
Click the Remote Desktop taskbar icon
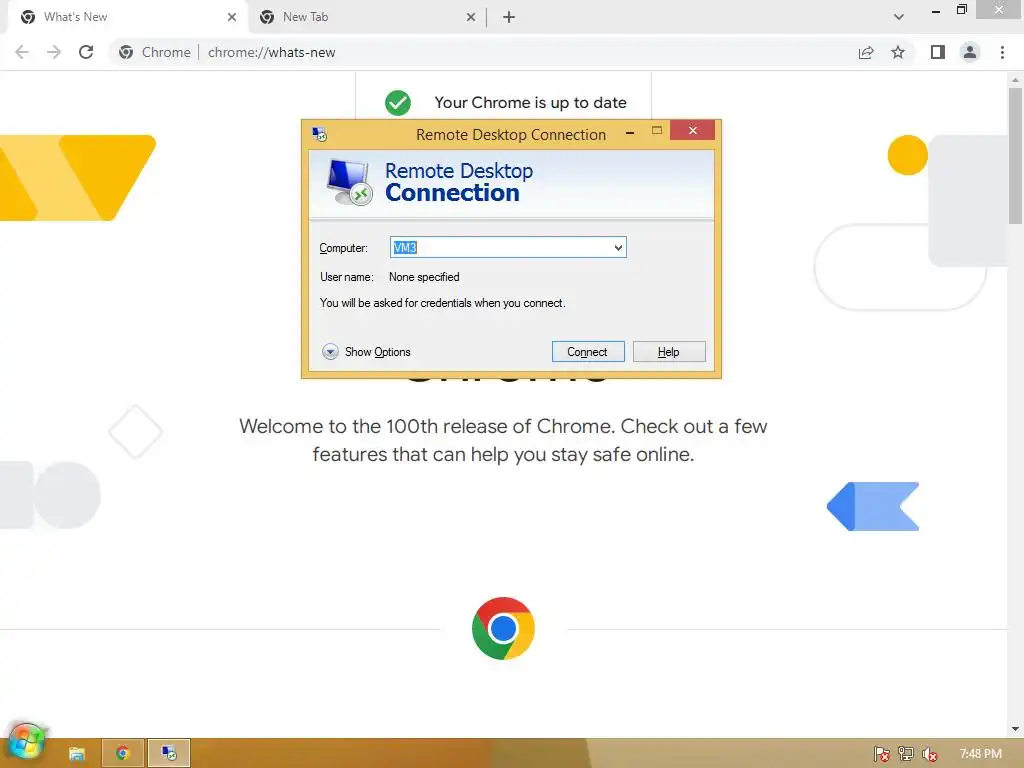pos(168,753)
